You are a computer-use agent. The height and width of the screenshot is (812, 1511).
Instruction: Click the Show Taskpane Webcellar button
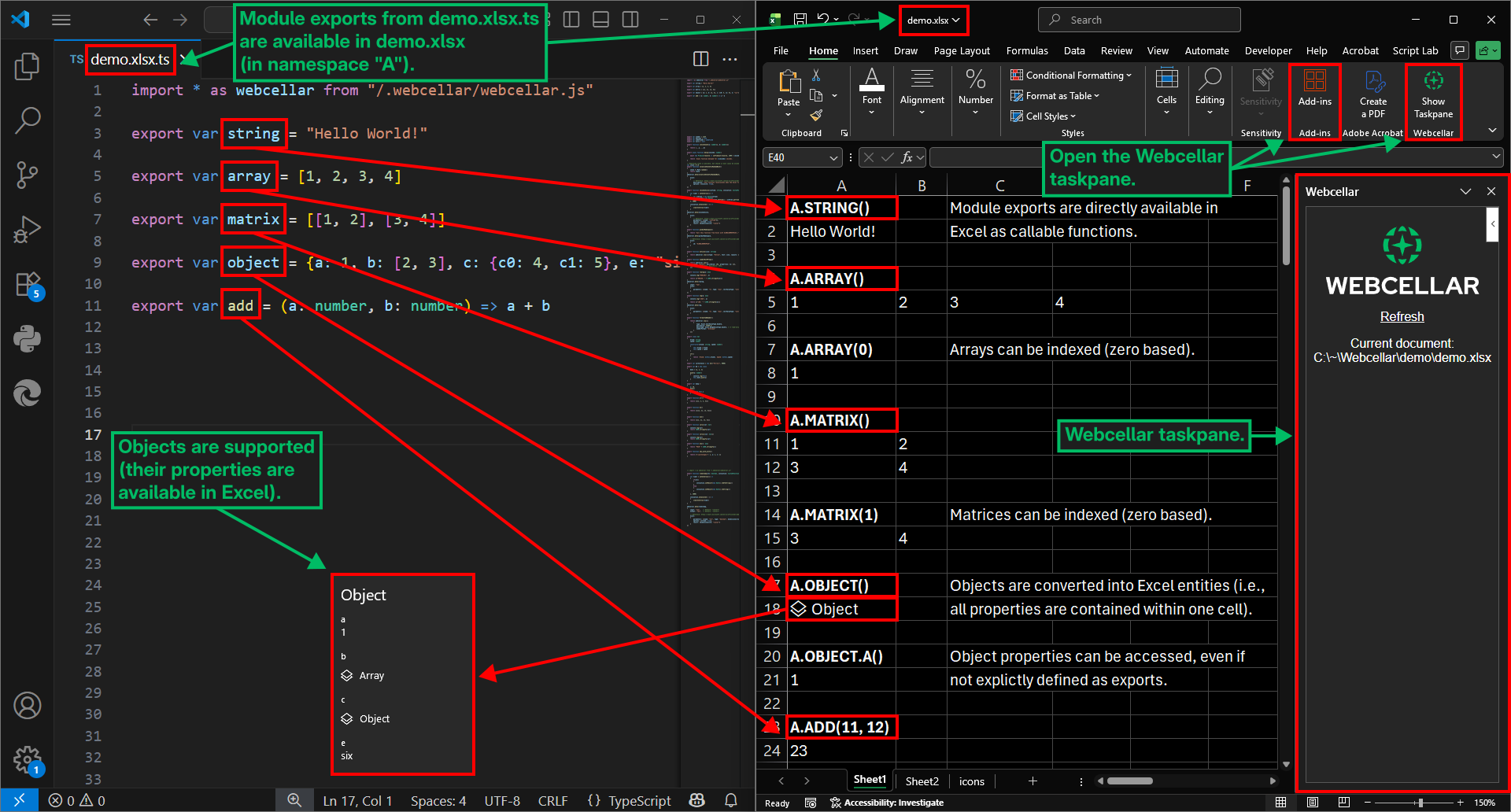point(1433,94)
